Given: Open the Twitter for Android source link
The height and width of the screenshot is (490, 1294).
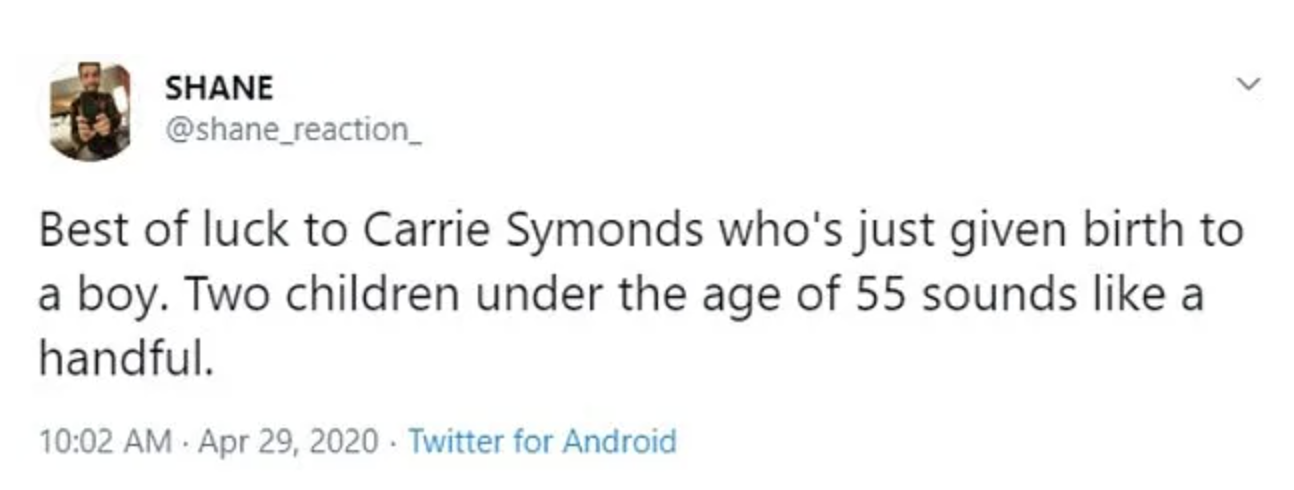Looking at the screenshot, I should tap(543, 440).
